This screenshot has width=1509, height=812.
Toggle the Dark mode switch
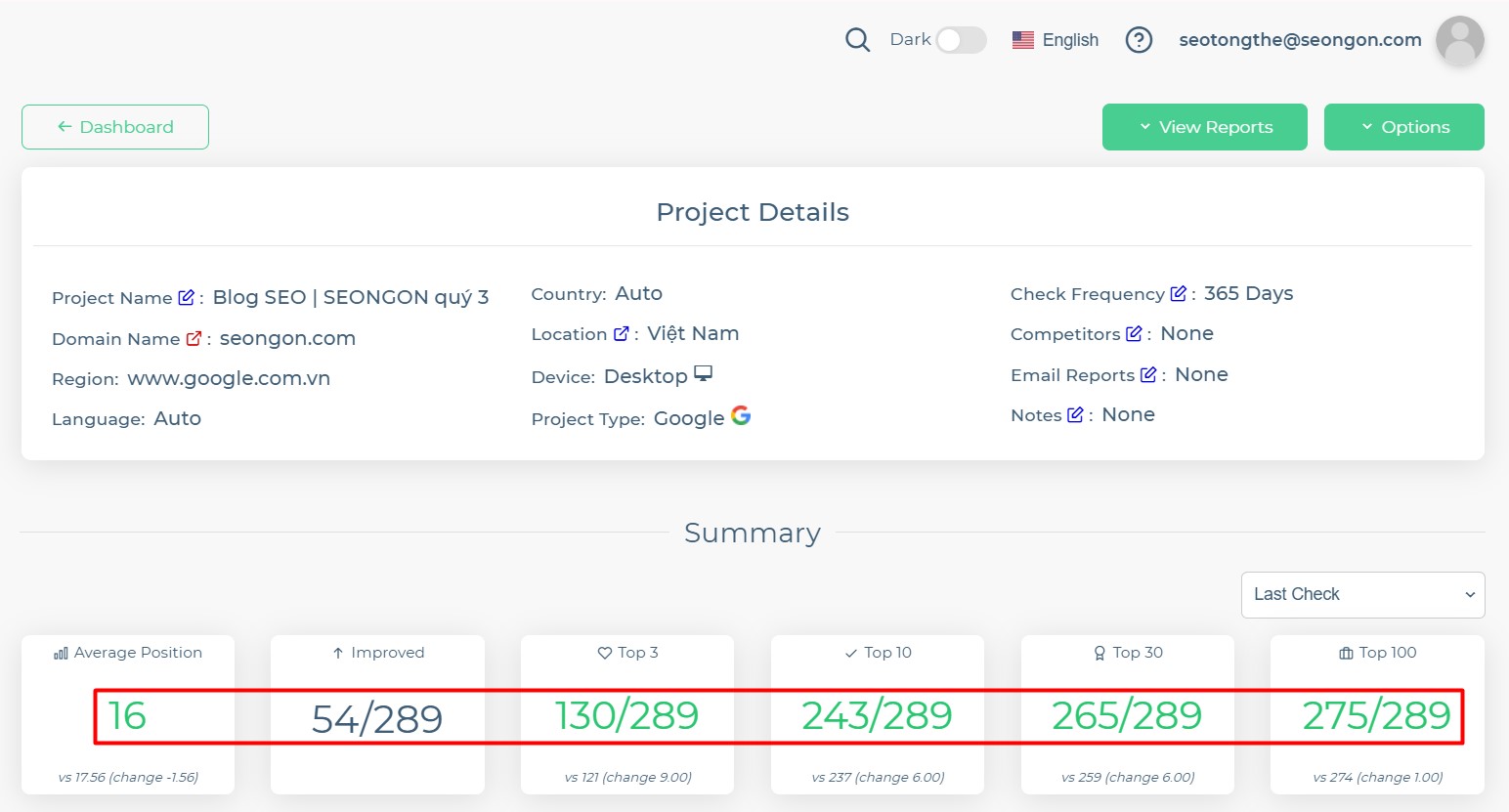pyautogui.click(x=961, y=40)
